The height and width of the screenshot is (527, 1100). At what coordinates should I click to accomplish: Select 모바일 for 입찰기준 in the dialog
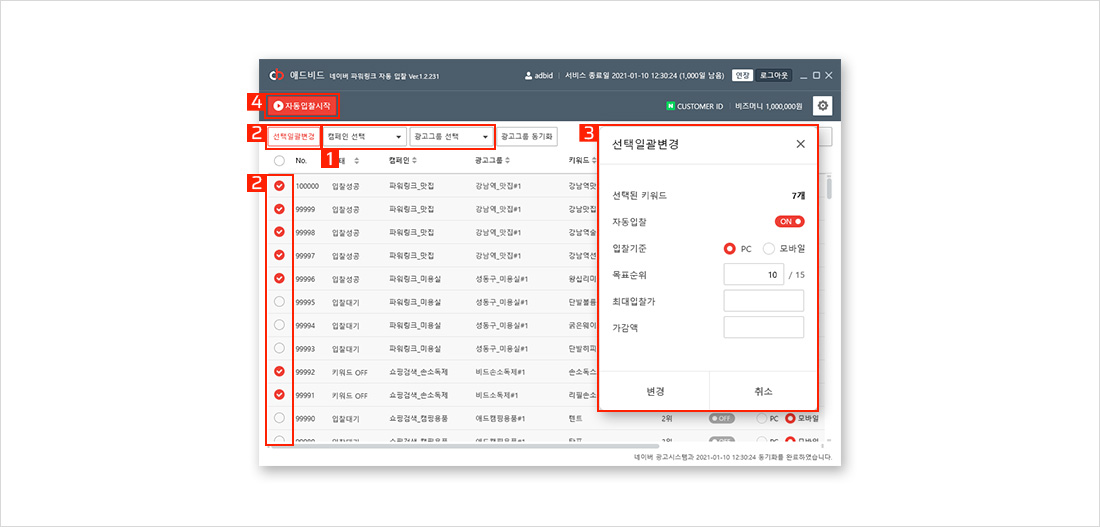[768, 248]
